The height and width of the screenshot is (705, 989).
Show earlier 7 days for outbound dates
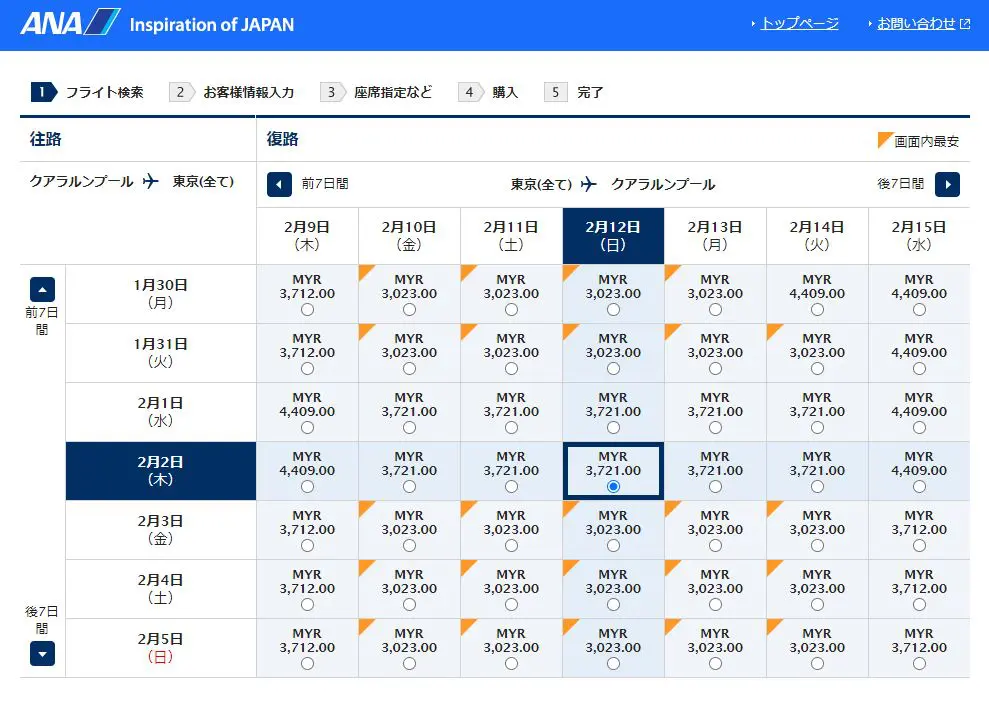(x=42, y=290)
